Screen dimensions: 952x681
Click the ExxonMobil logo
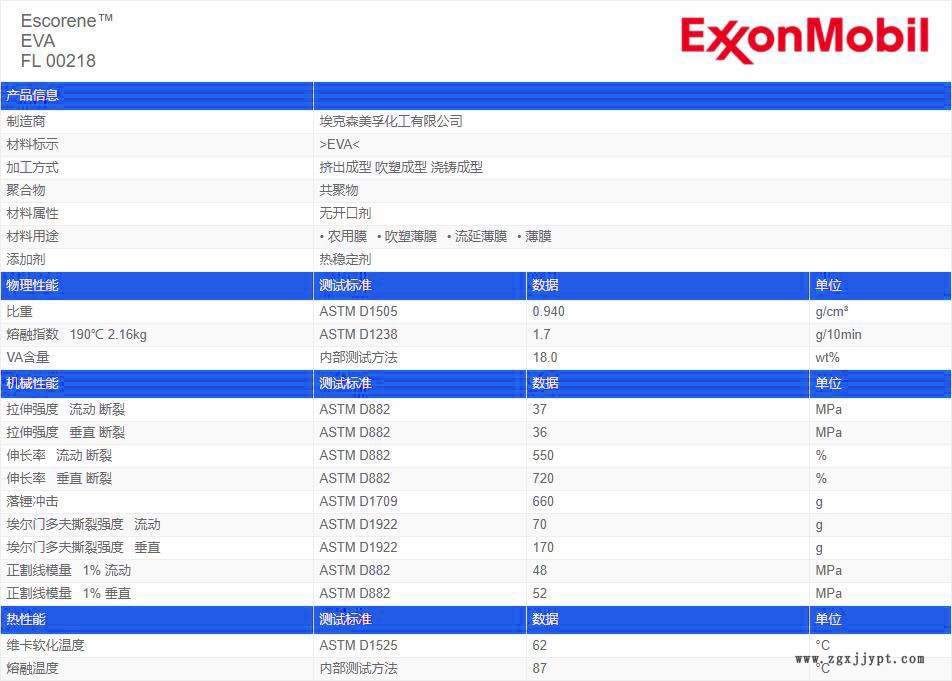click(804, 39)
